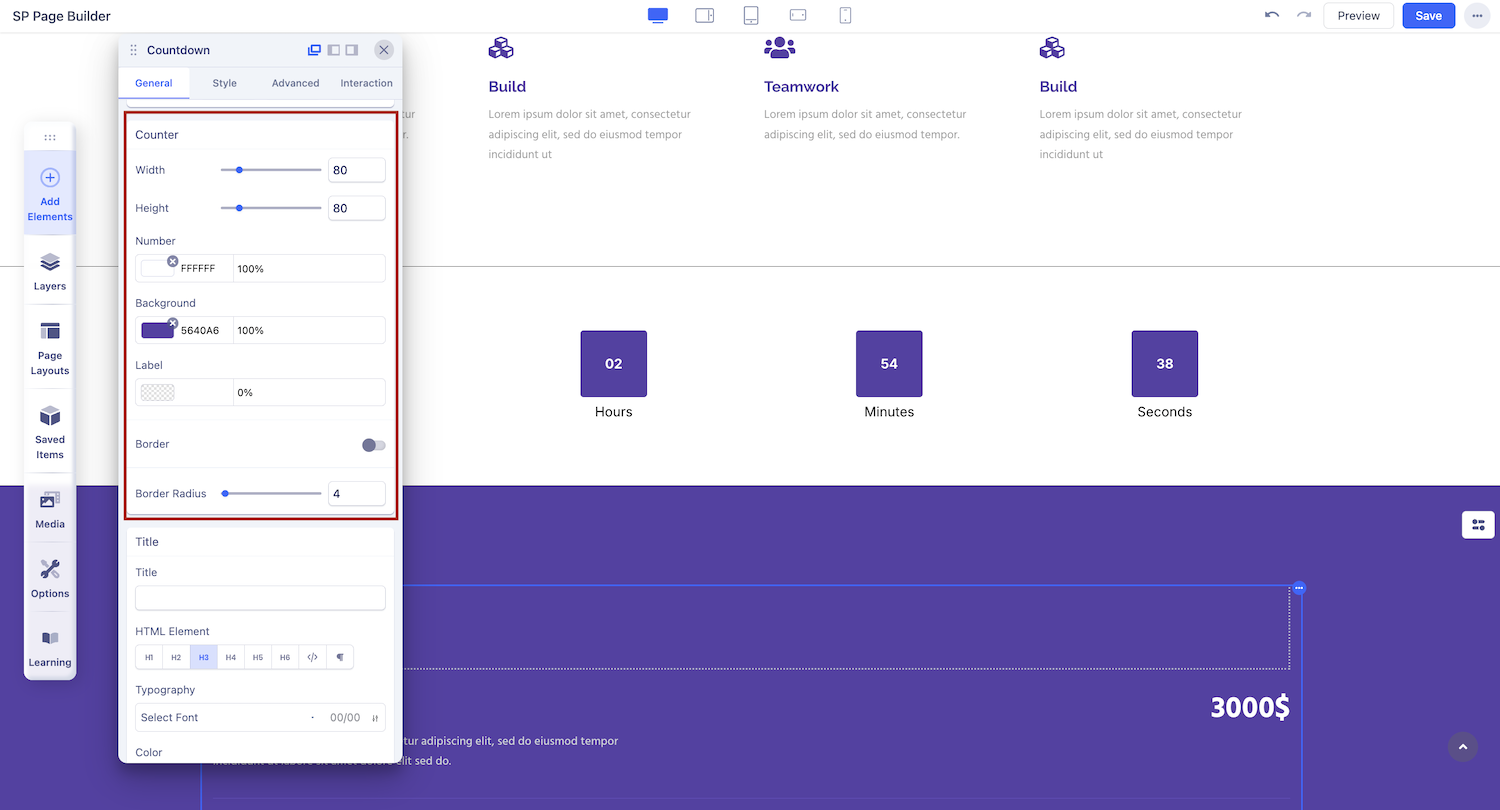This screenshot has width=1500, height=810.
Task: Switch to the Style tab
Action: point(224,83)
